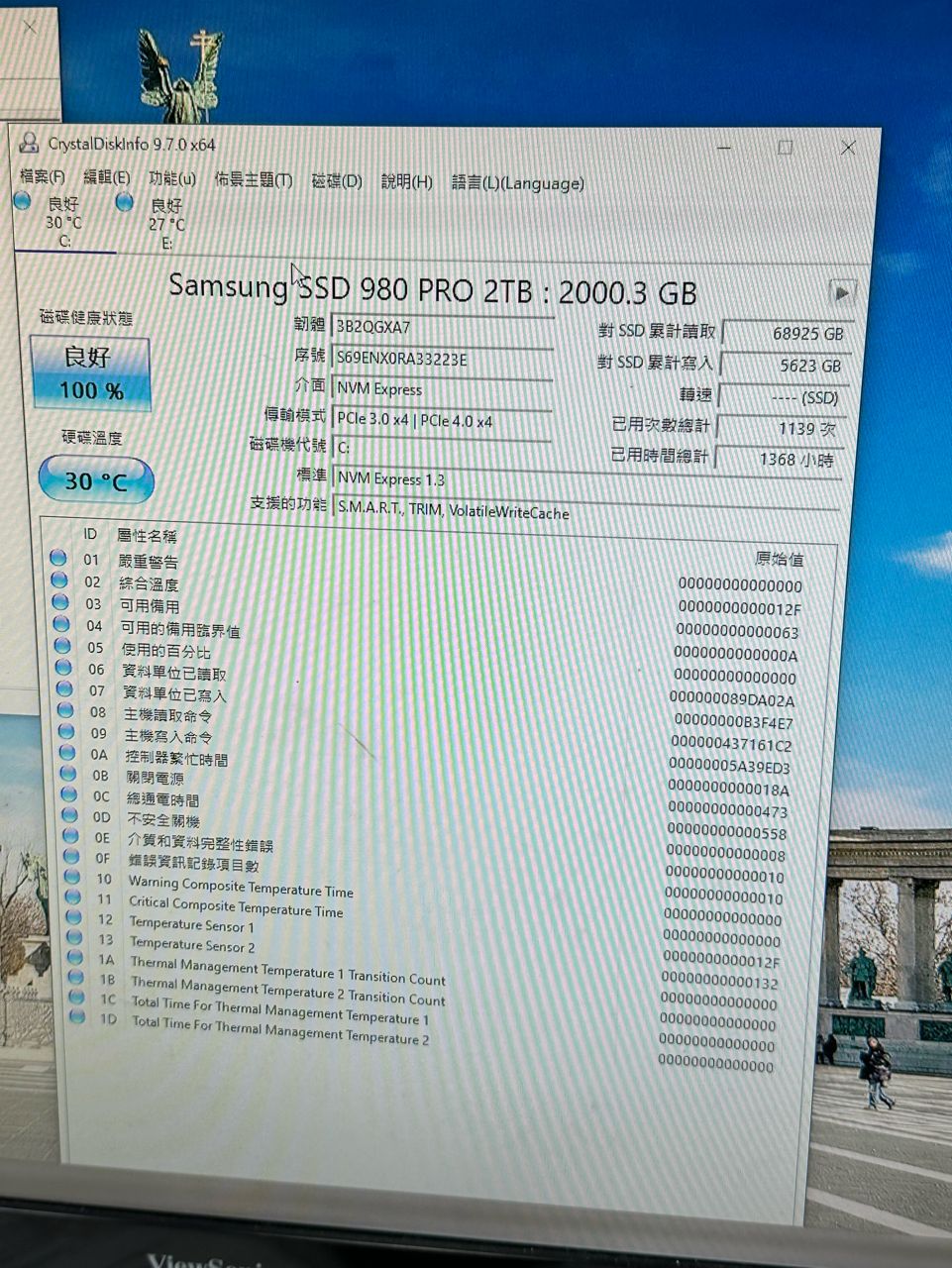The height and width of the screenshot is (1268, 952).
Task: Click the 原始值 column header
Action: pyautogui.click(x=779, y=560)
